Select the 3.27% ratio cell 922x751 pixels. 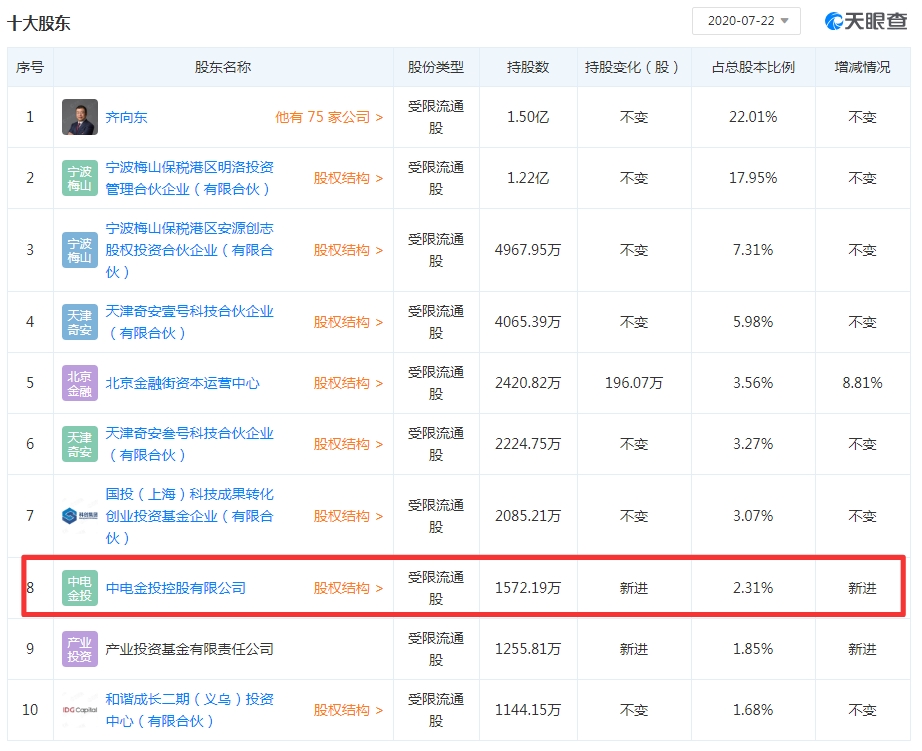(753, 444)
